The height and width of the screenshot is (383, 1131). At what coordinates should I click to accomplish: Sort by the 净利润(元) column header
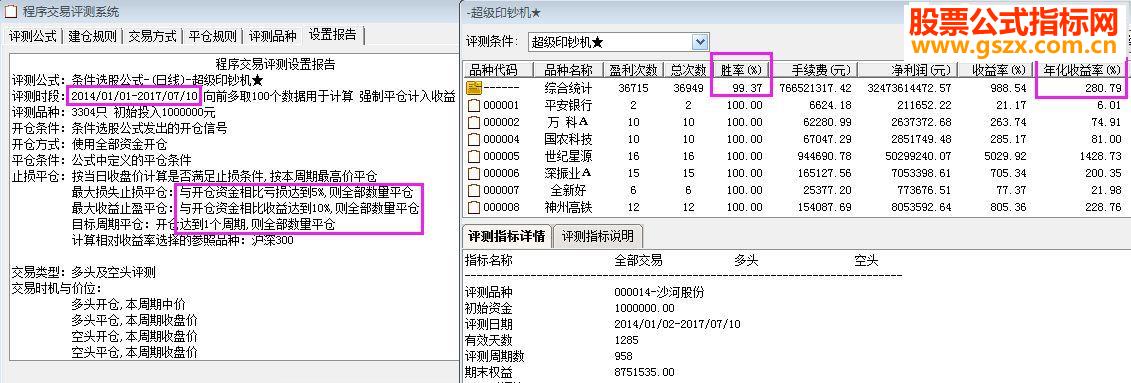click(x=907, y=70)
